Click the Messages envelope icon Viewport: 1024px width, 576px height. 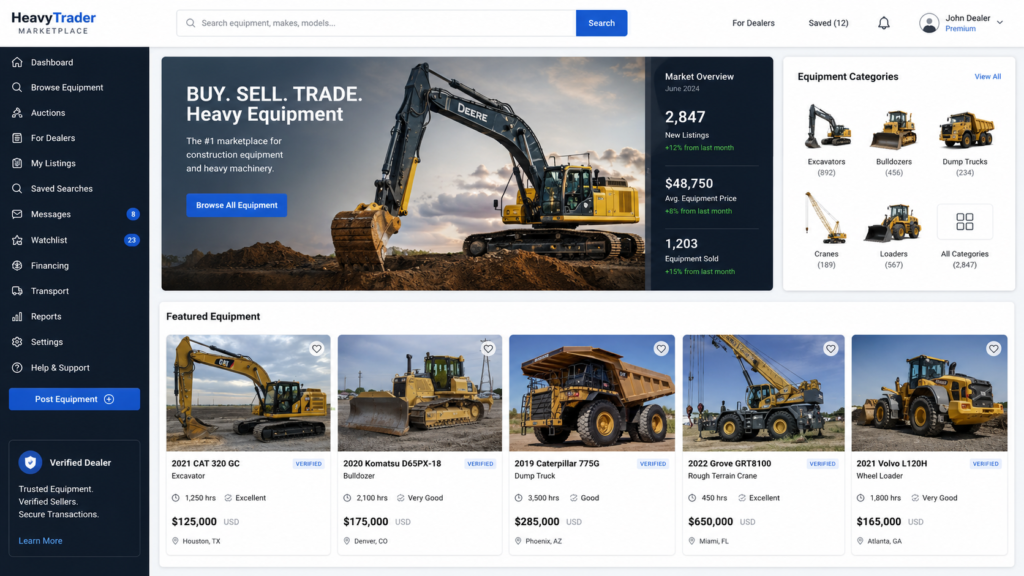click(x=17, y=214)
